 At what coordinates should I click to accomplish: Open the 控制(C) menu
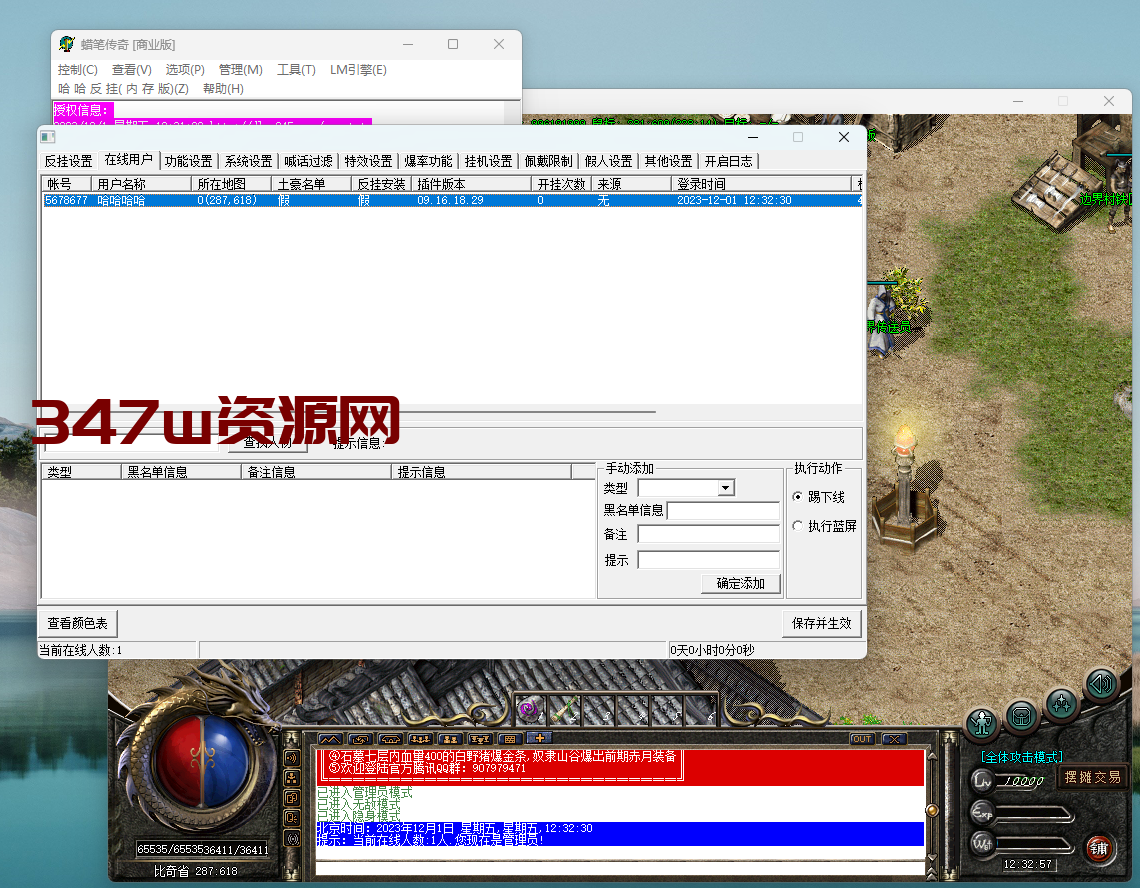coord(78,70)
